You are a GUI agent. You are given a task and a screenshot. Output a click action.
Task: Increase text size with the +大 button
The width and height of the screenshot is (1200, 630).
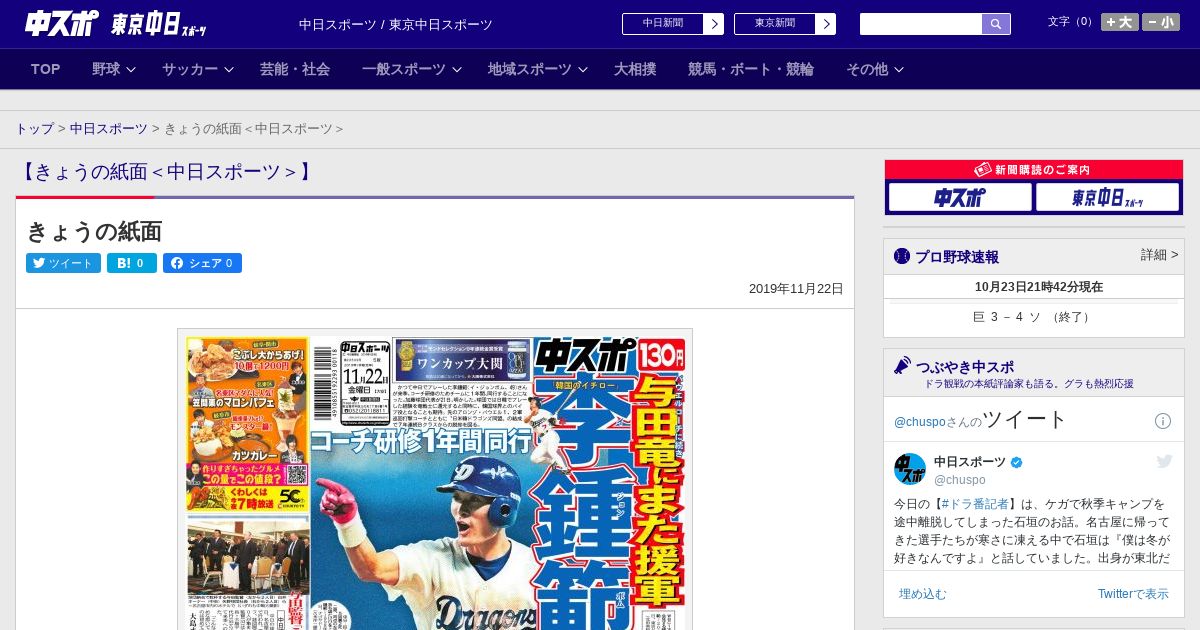(x=1120, y=22)
